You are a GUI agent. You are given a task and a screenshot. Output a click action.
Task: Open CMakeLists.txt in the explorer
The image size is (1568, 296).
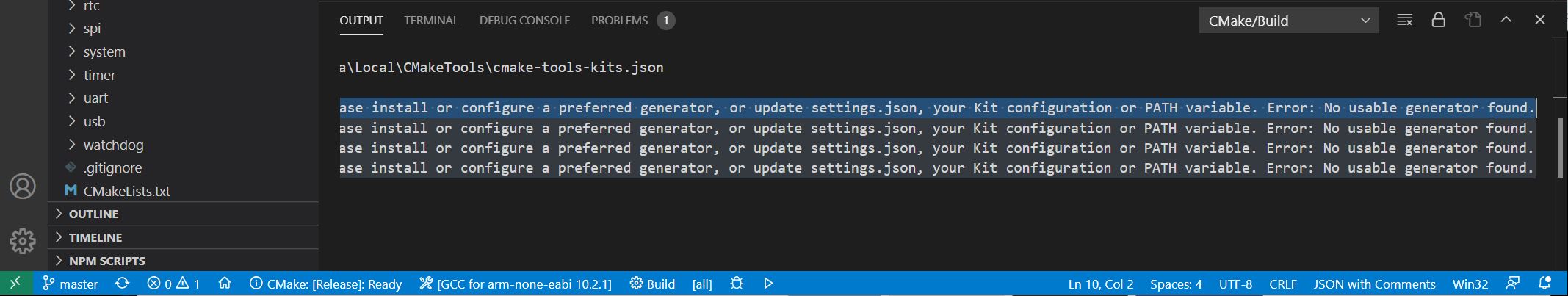(126, 191)
